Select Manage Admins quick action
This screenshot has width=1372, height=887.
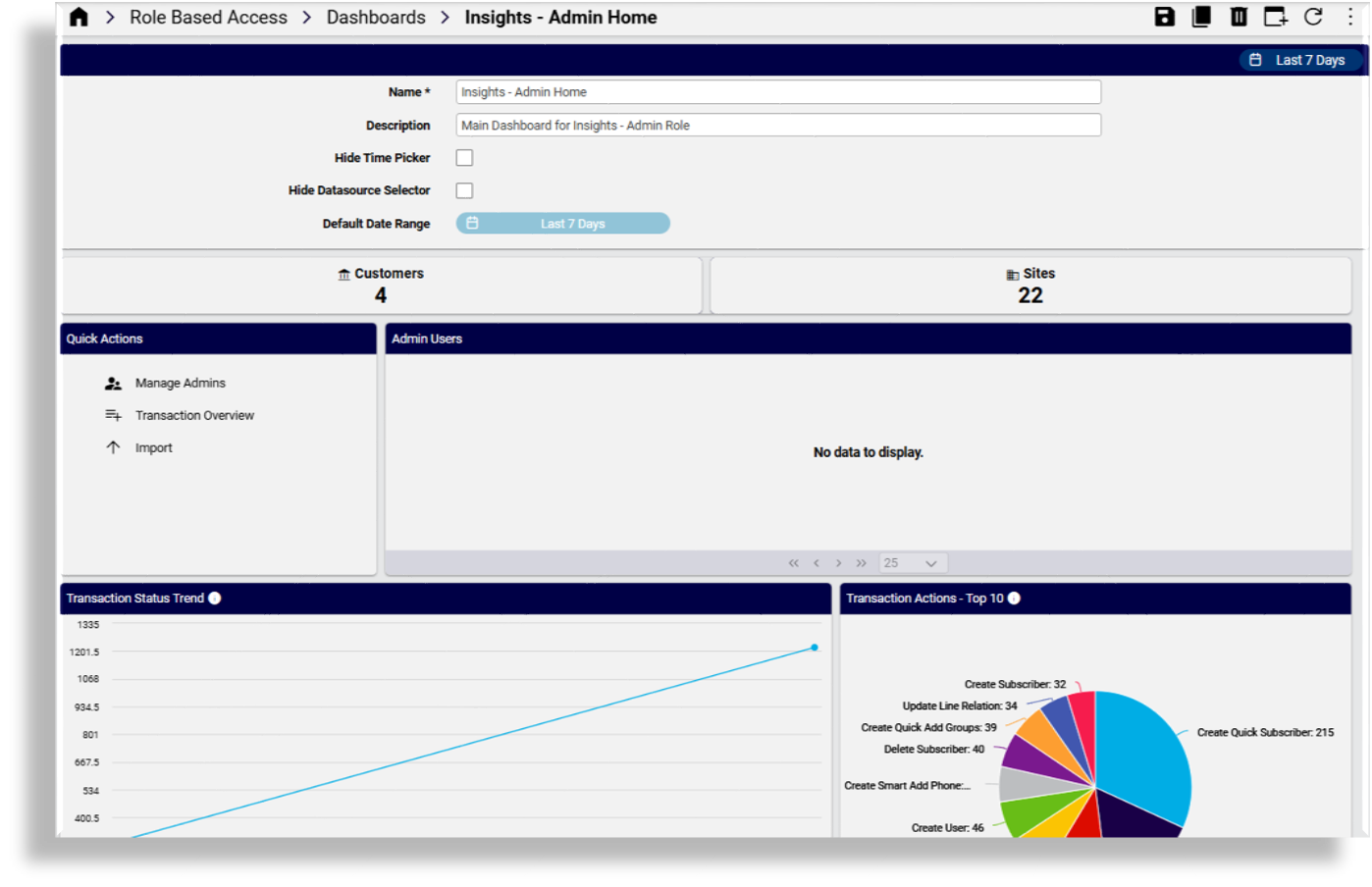point(181,383)
